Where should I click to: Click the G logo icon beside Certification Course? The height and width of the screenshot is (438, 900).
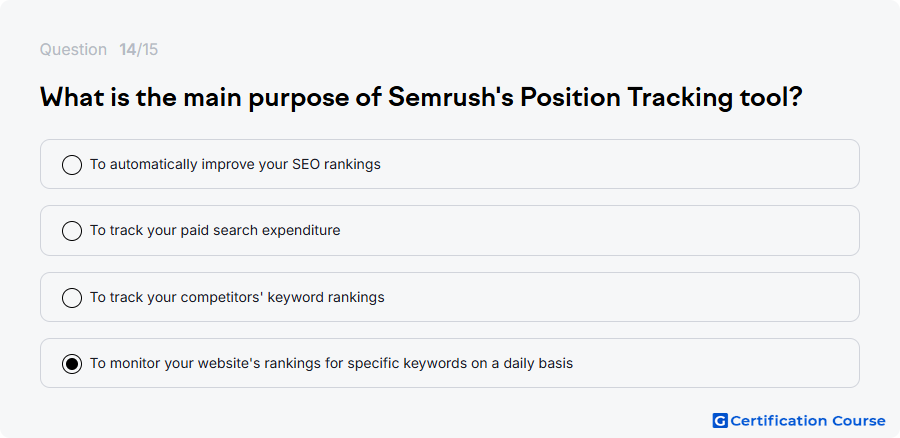point(720,421)
